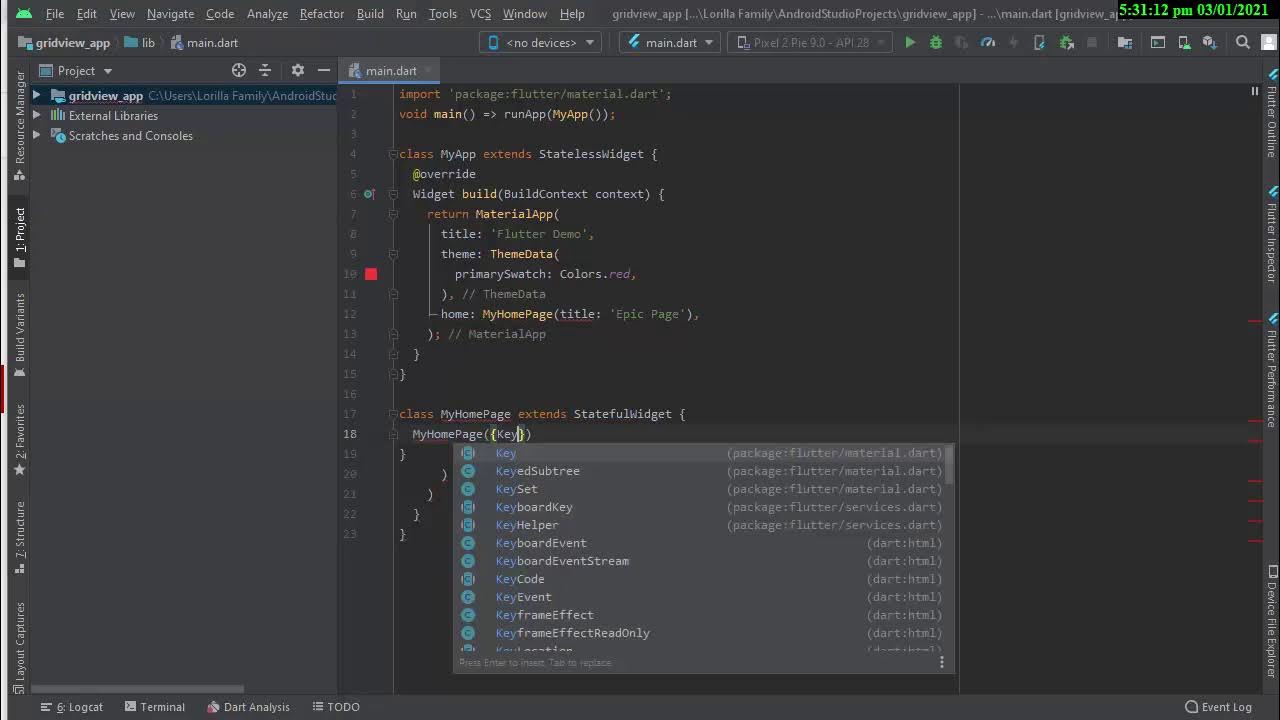Screen dimensions: 1280x720
Task: Select KeyframeEffectReadOnly in the completion list
Action: coord(700,633)
